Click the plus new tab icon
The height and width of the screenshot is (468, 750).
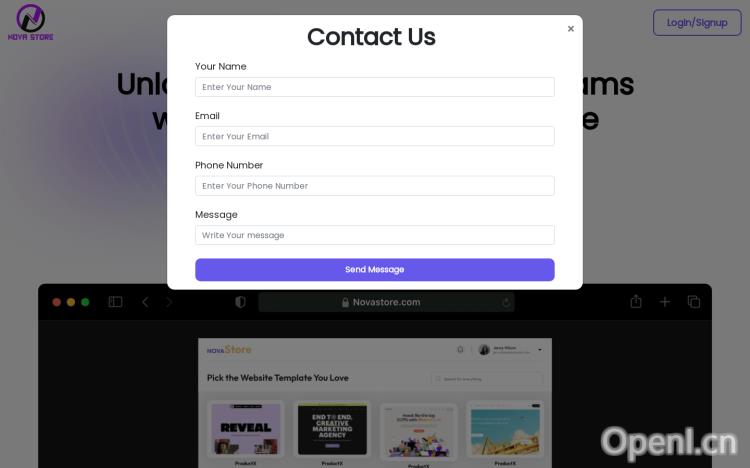click(x=665, y=302)
